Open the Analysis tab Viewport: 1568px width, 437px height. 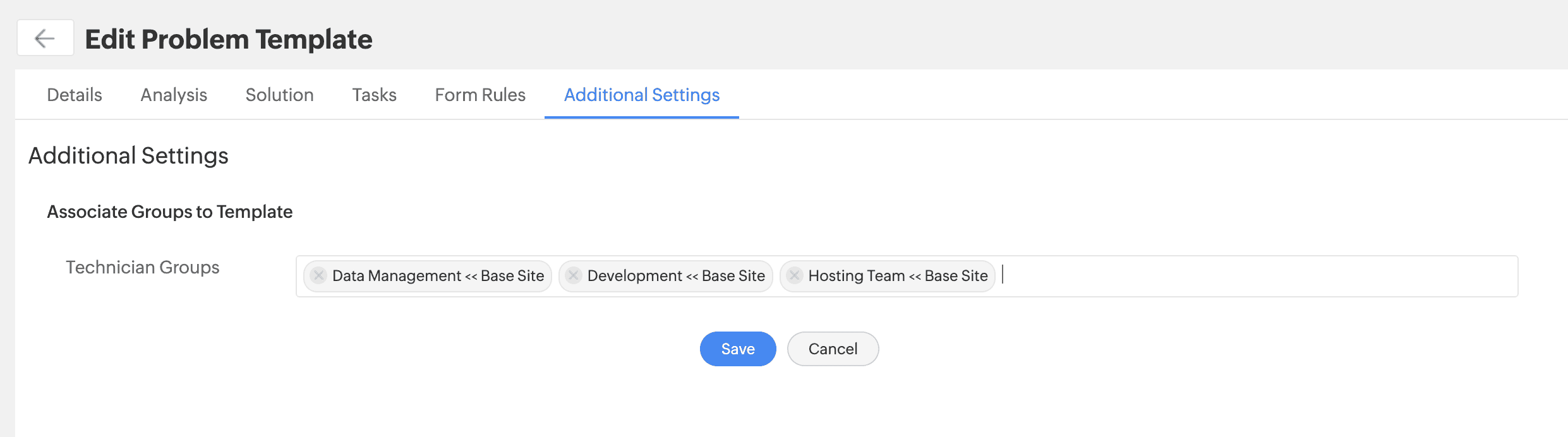[x=174, y=95]
